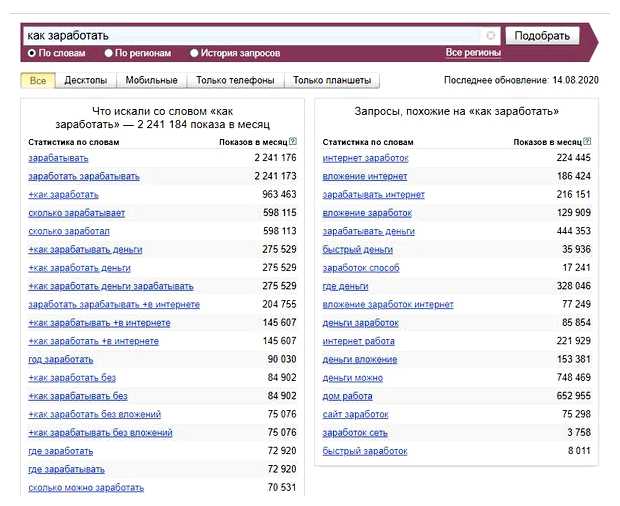Clear the search query with the X icon
This screenshot has width=620, height=506.
490,35
